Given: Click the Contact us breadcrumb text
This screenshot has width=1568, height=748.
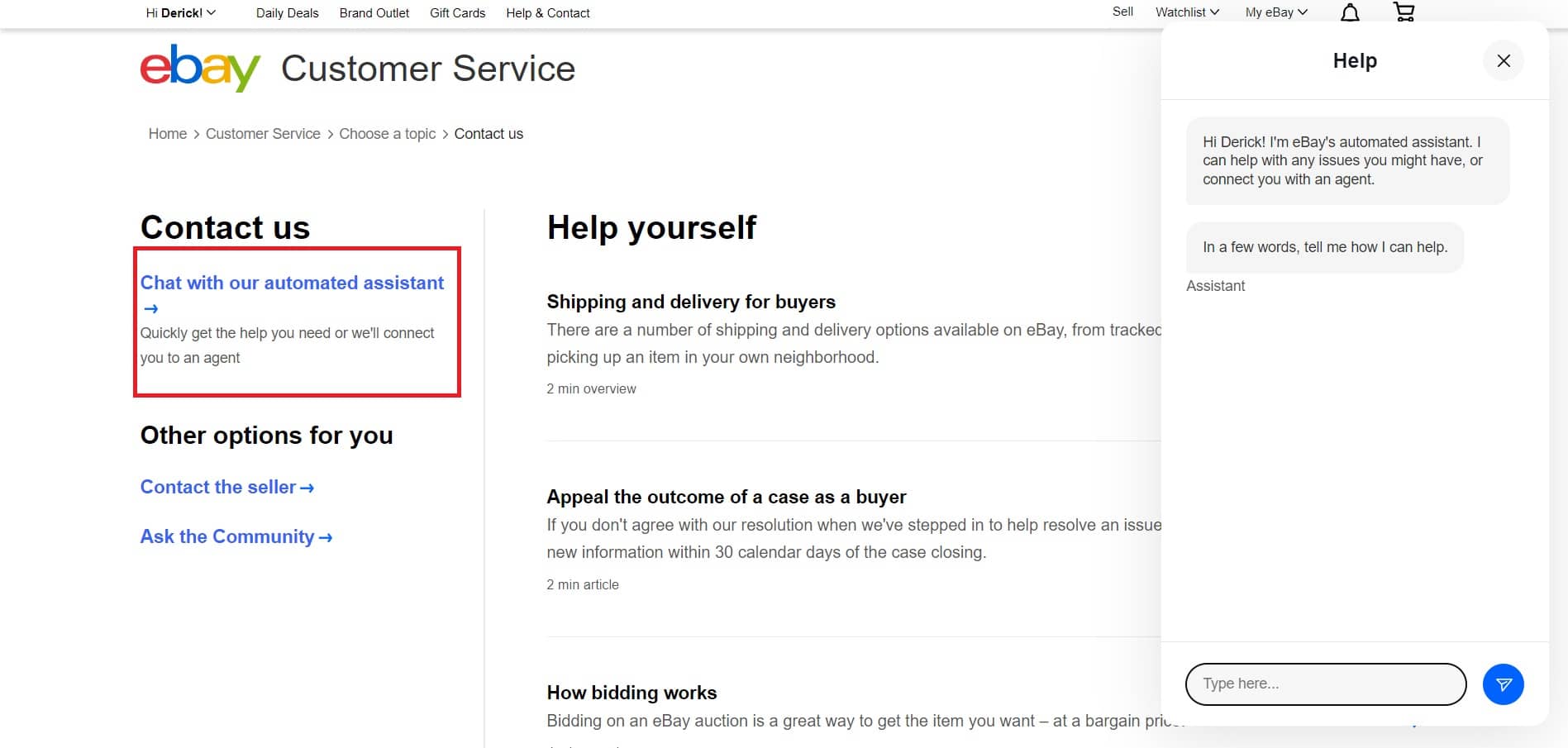Looking at the screenshot, I should coord(489,134).
